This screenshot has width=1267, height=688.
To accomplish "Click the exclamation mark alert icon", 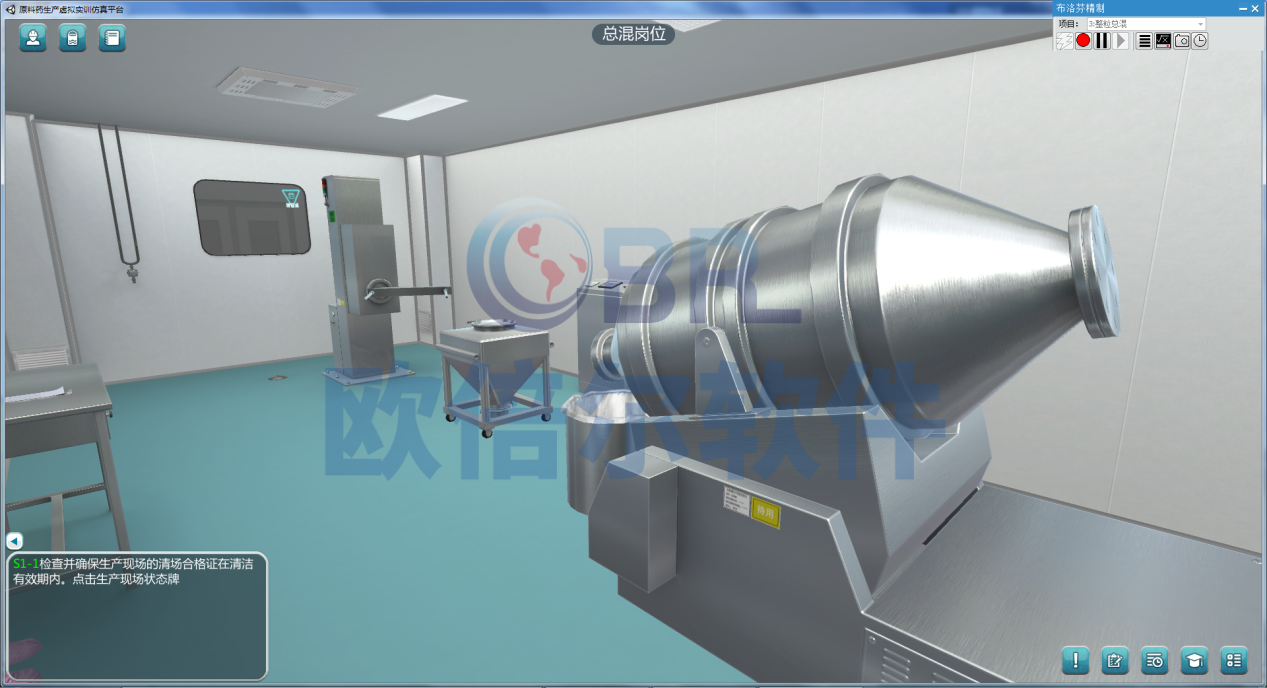I will pos(1075,660).
